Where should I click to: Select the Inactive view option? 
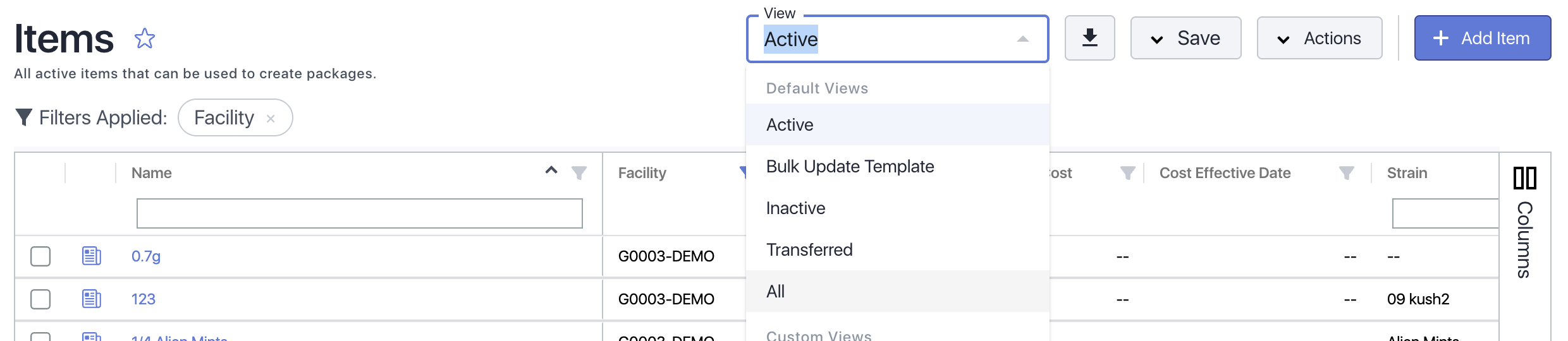tap(795, 208)
